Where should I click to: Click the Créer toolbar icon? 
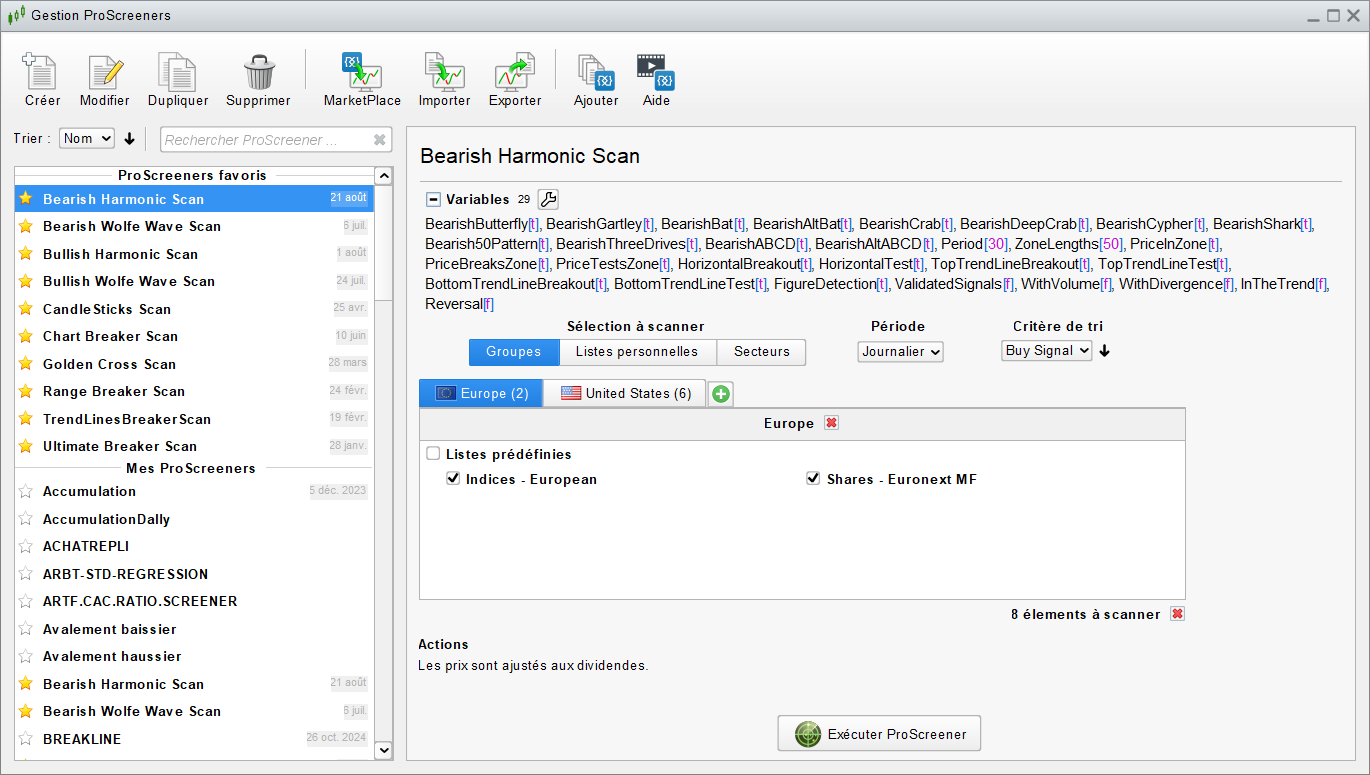point(42,73)
